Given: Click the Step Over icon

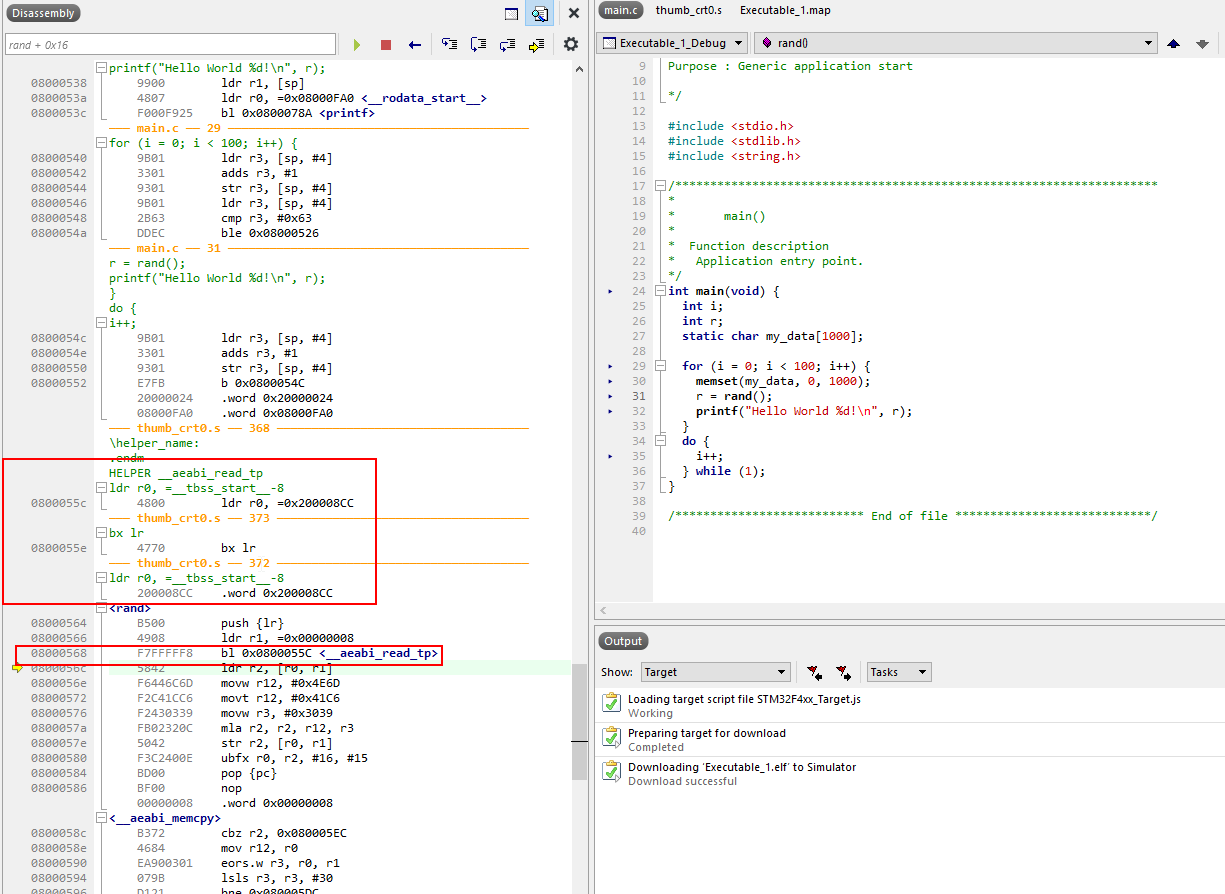Looking at the screenshot, I should coord(478,43).
